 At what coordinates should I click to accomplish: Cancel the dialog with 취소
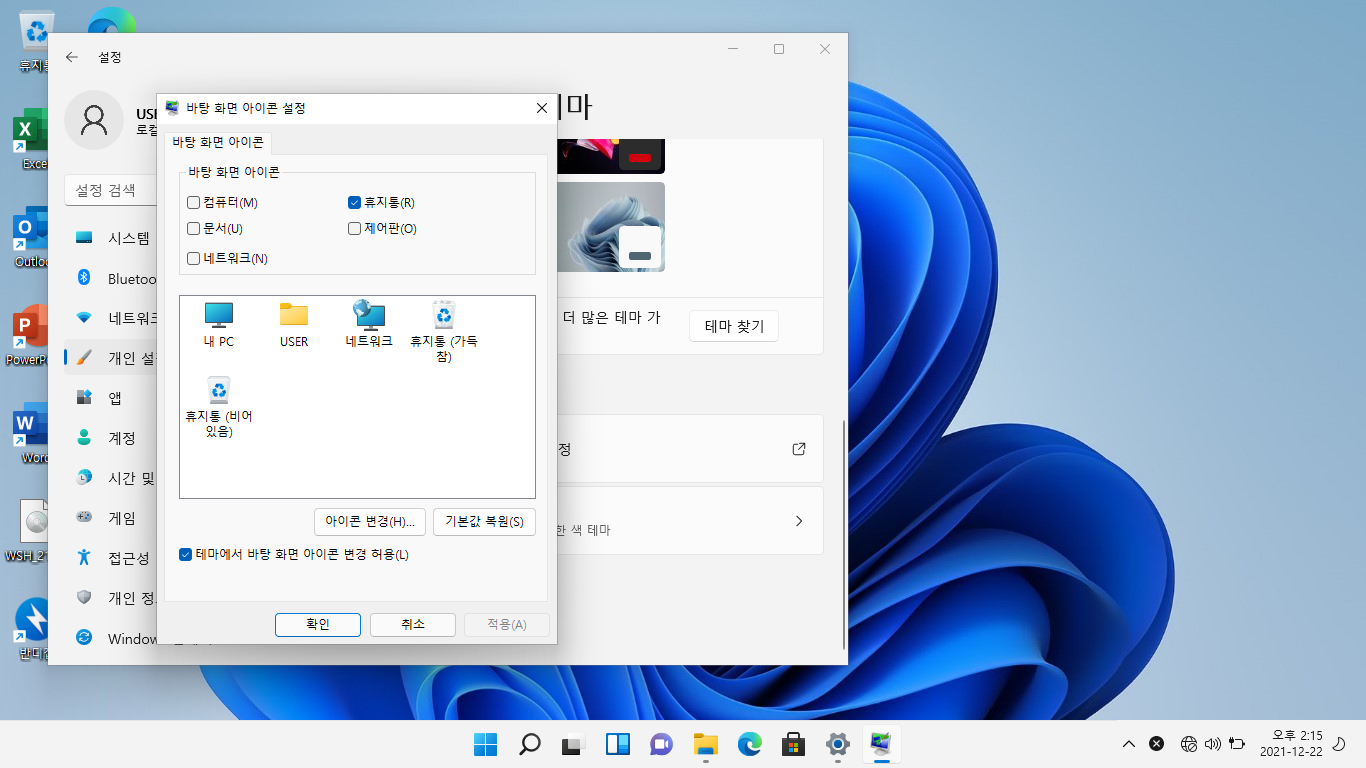(413, 624)
